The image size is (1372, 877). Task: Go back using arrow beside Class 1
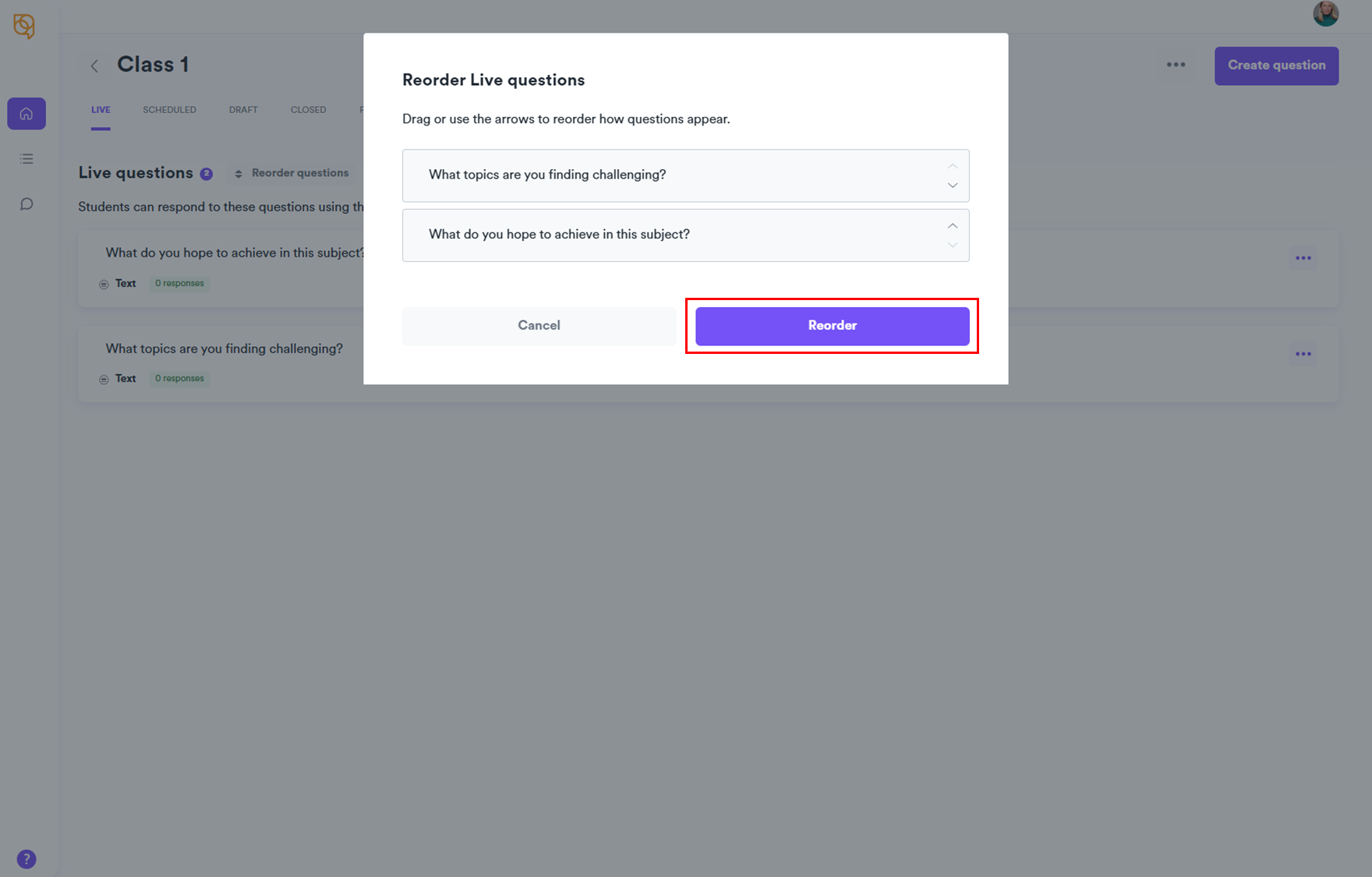coord(94,66)
